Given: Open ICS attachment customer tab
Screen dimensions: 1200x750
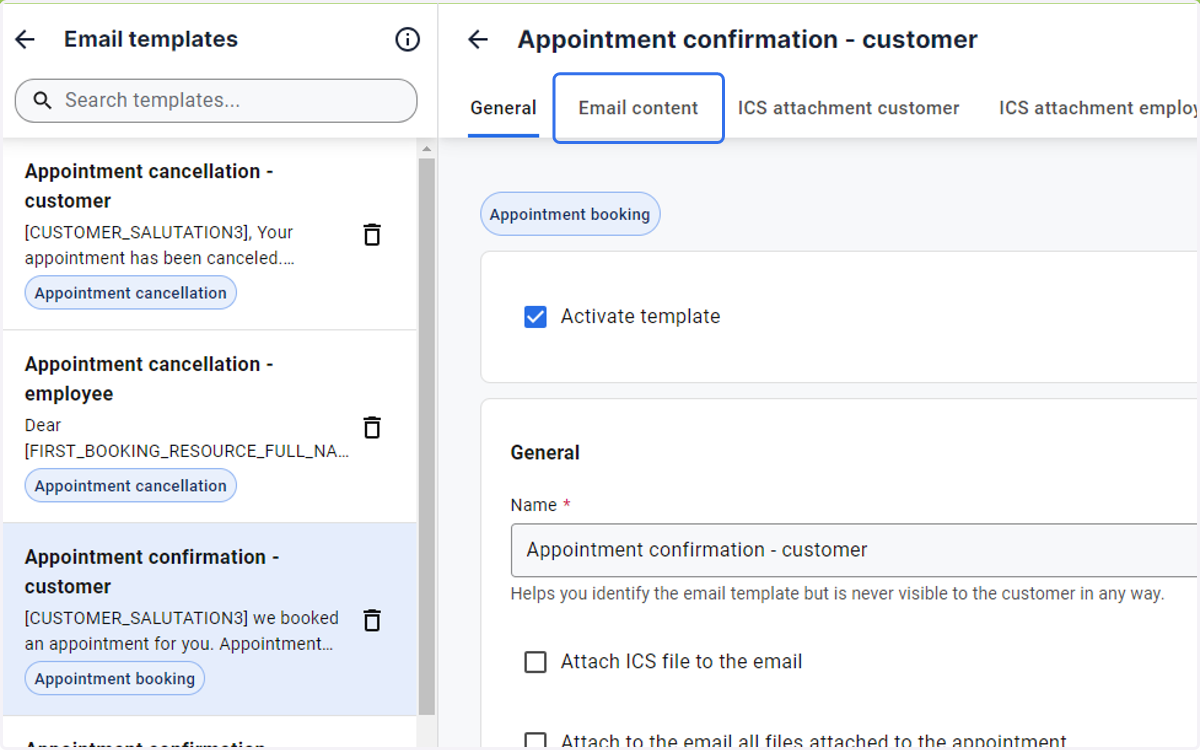Looking at the screenshot, I should tap(848, 108).
